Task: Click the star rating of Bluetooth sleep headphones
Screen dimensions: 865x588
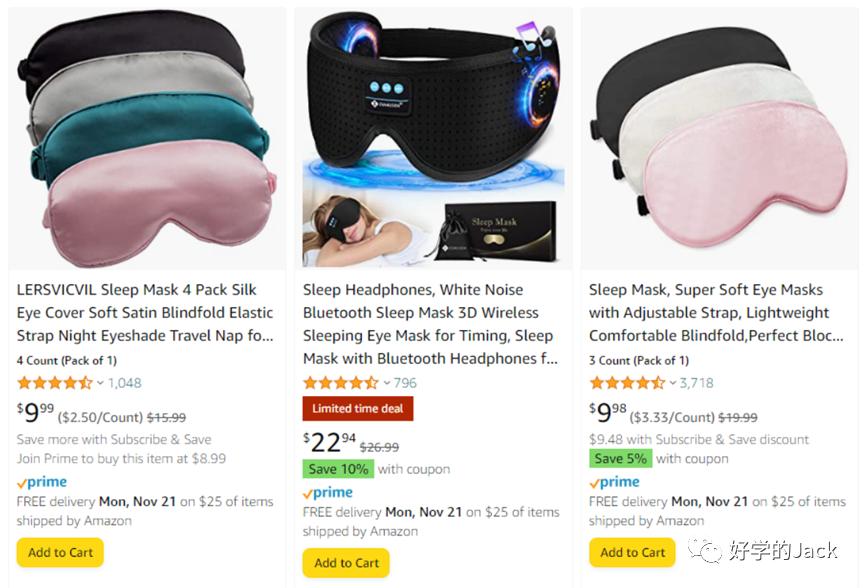Action: click(x=340, y=383)
